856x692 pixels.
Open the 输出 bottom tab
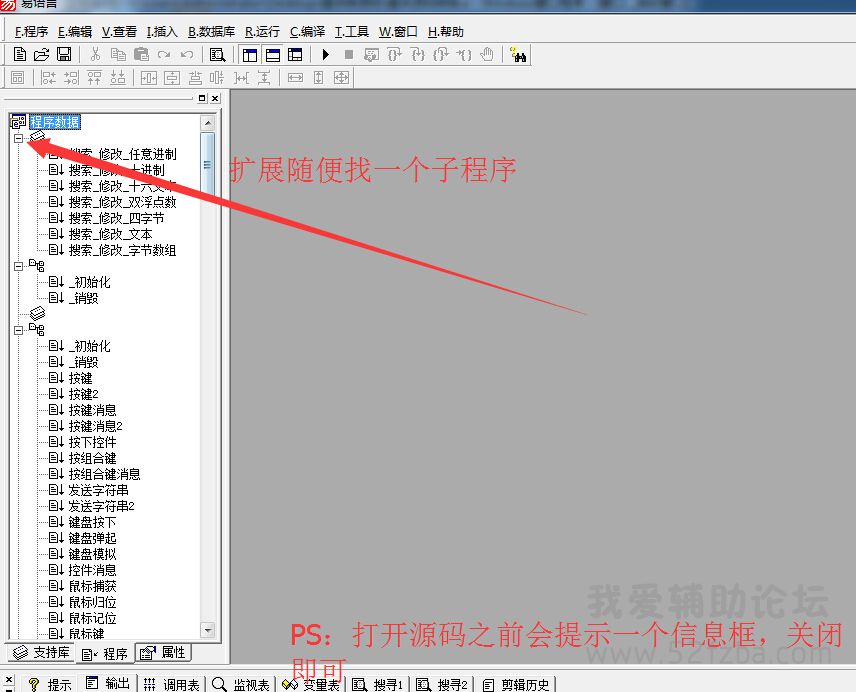[x=108, y=683]
